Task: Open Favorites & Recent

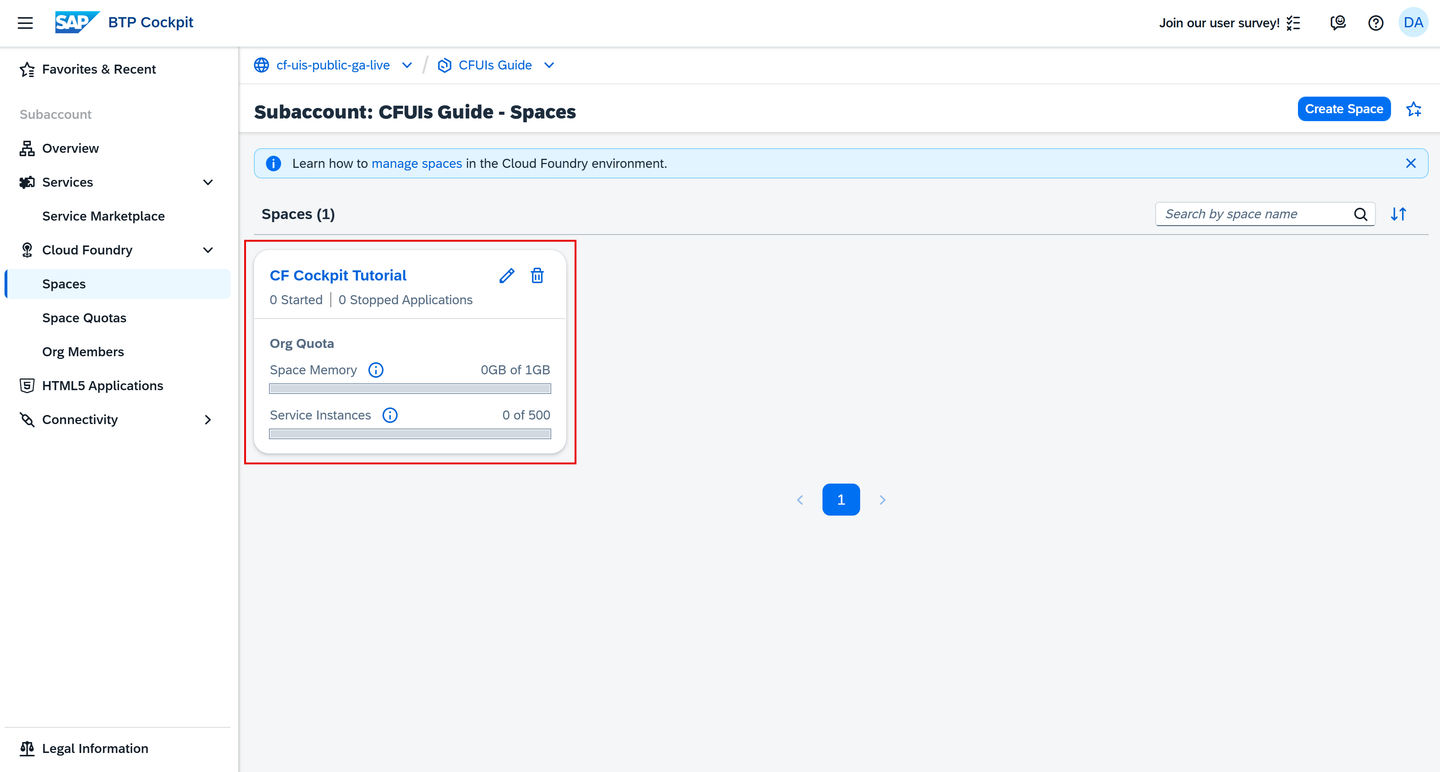Action: click(118, 69)
